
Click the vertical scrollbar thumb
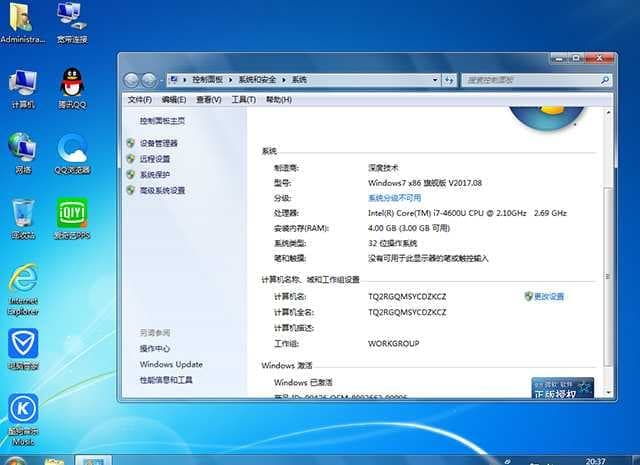[x=608, y=276]
